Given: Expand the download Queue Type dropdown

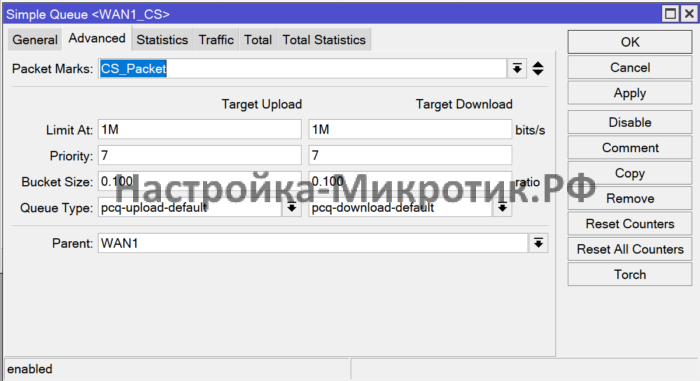Looking at the screenshot, I should point(502,208).
